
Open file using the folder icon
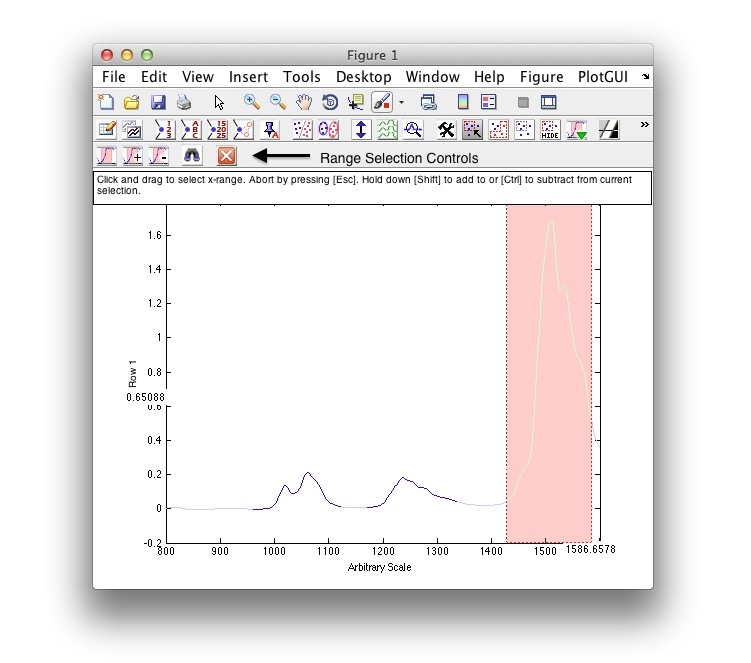131,102
